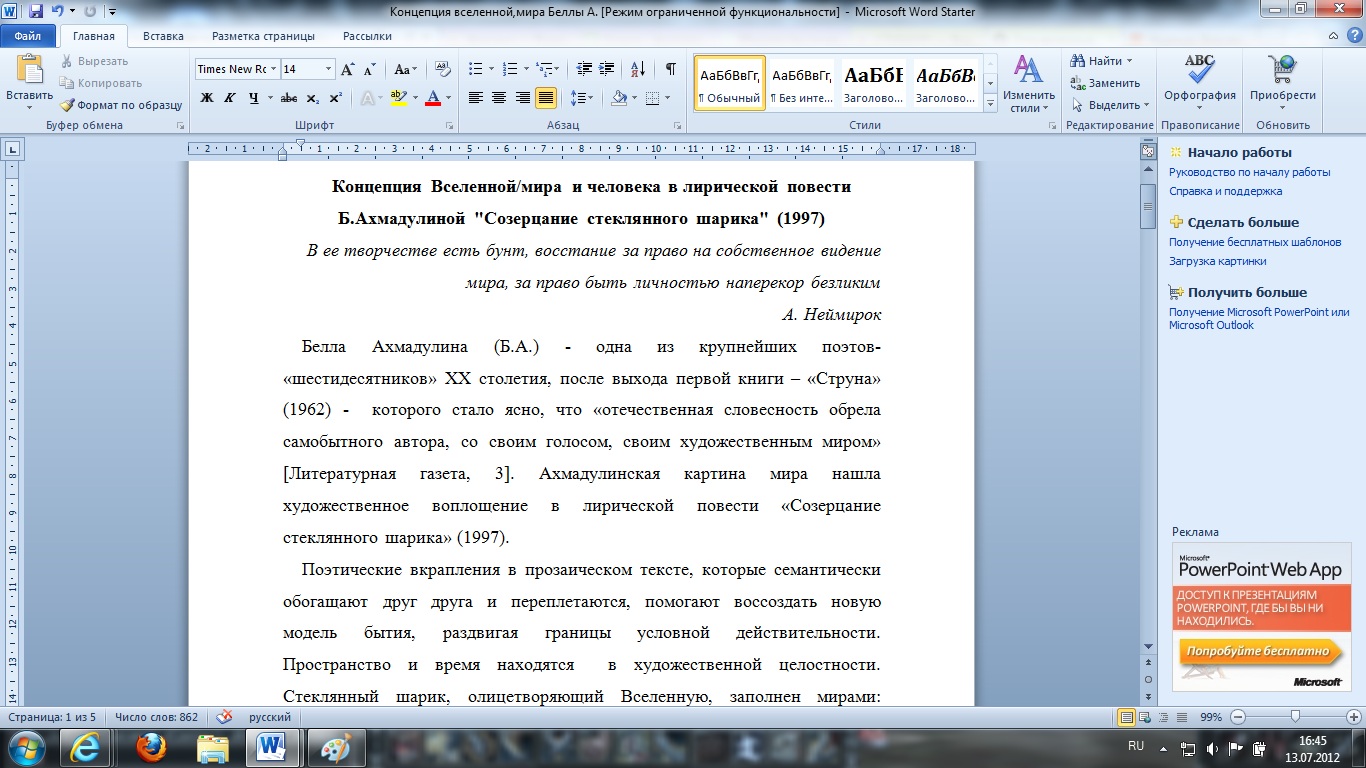Open the Change Case (Aa) dropdown

406,70
